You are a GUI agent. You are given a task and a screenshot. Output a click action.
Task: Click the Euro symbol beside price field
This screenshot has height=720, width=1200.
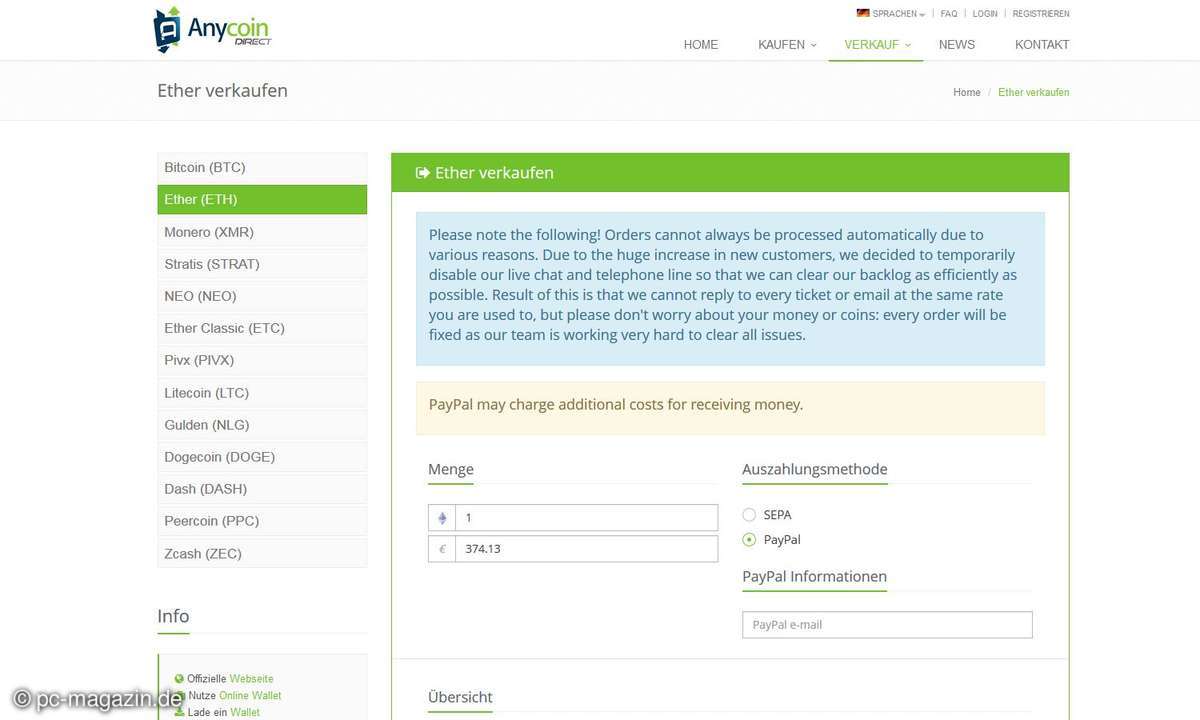click(442, 549)
